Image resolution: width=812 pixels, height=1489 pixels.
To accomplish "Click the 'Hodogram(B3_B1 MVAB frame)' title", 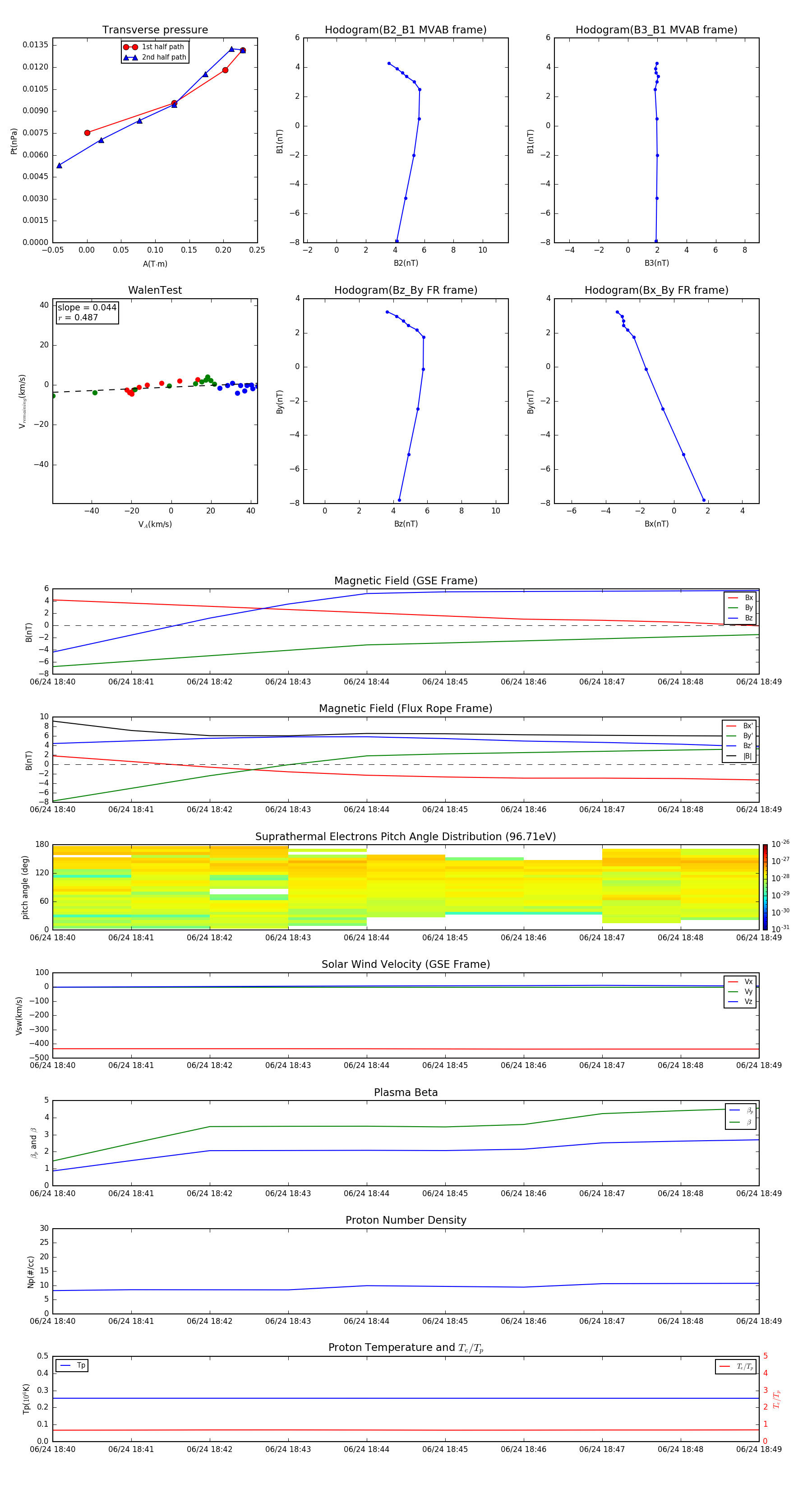I will click(x=656, y=30).
